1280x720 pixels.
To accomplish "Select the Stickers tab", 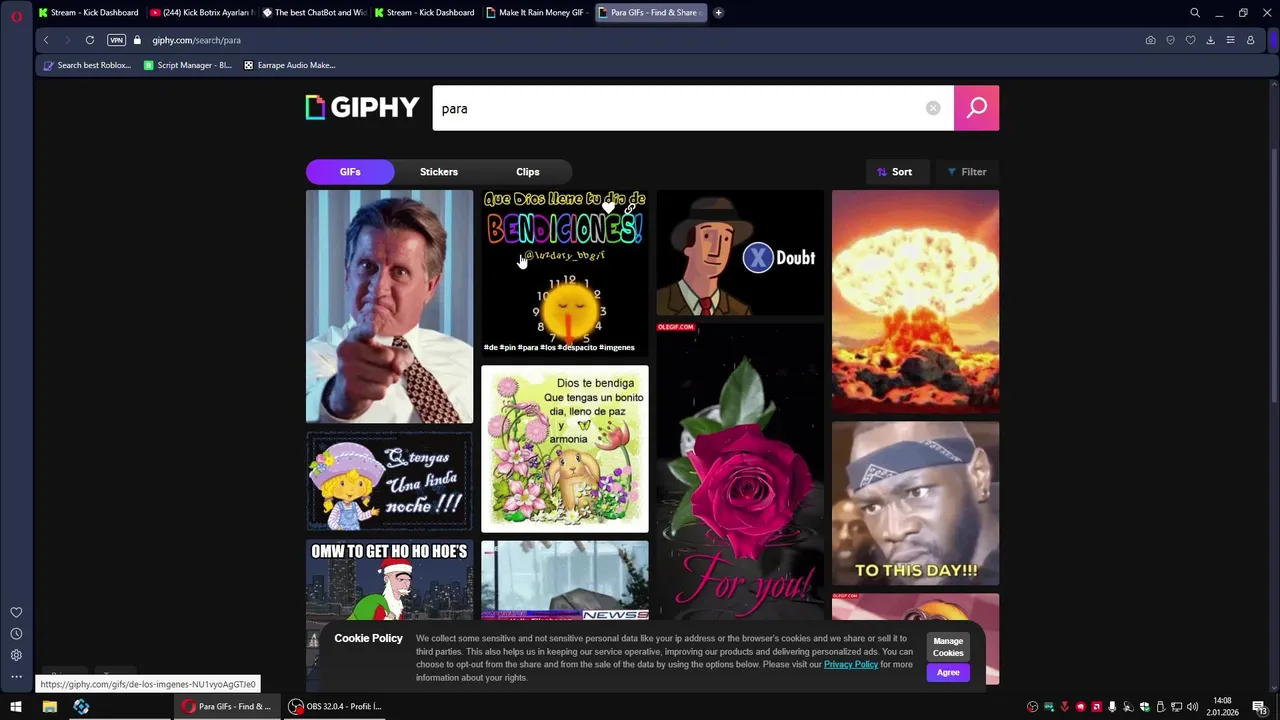I will pos(439,172).
